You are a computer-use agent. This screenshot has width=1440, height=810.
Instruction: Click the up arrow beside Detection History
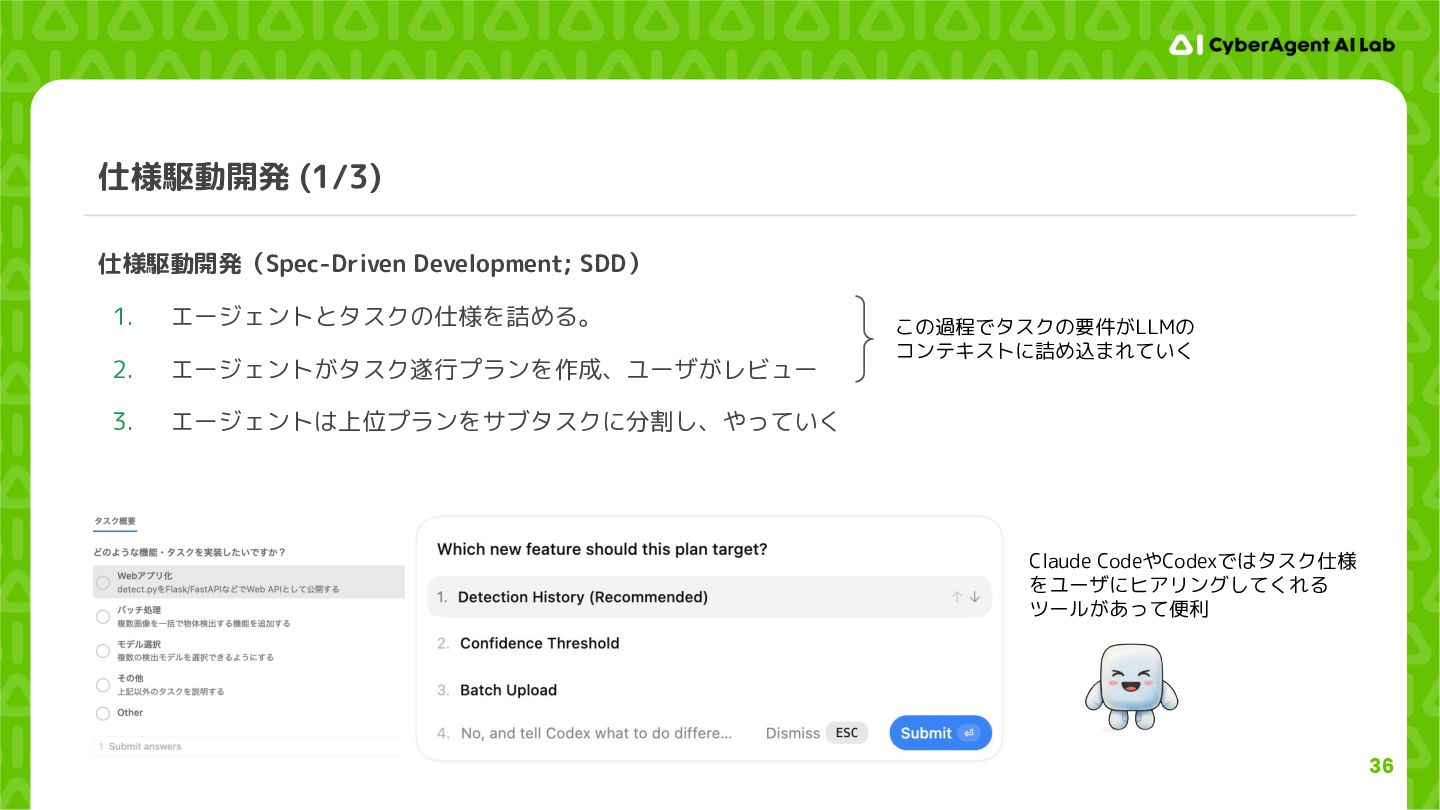(x=957, y=597)
